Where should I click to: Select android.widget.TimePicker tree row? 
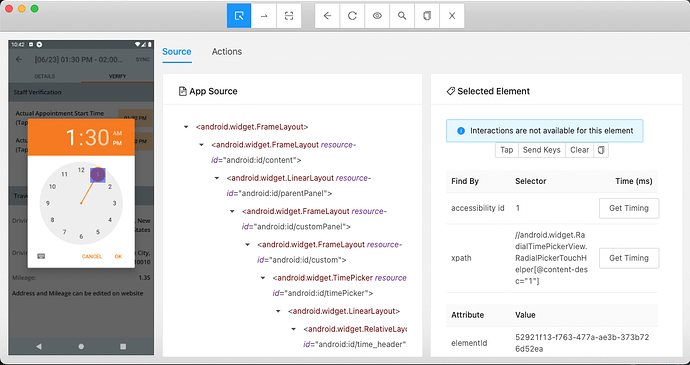(x=339, y=285)
